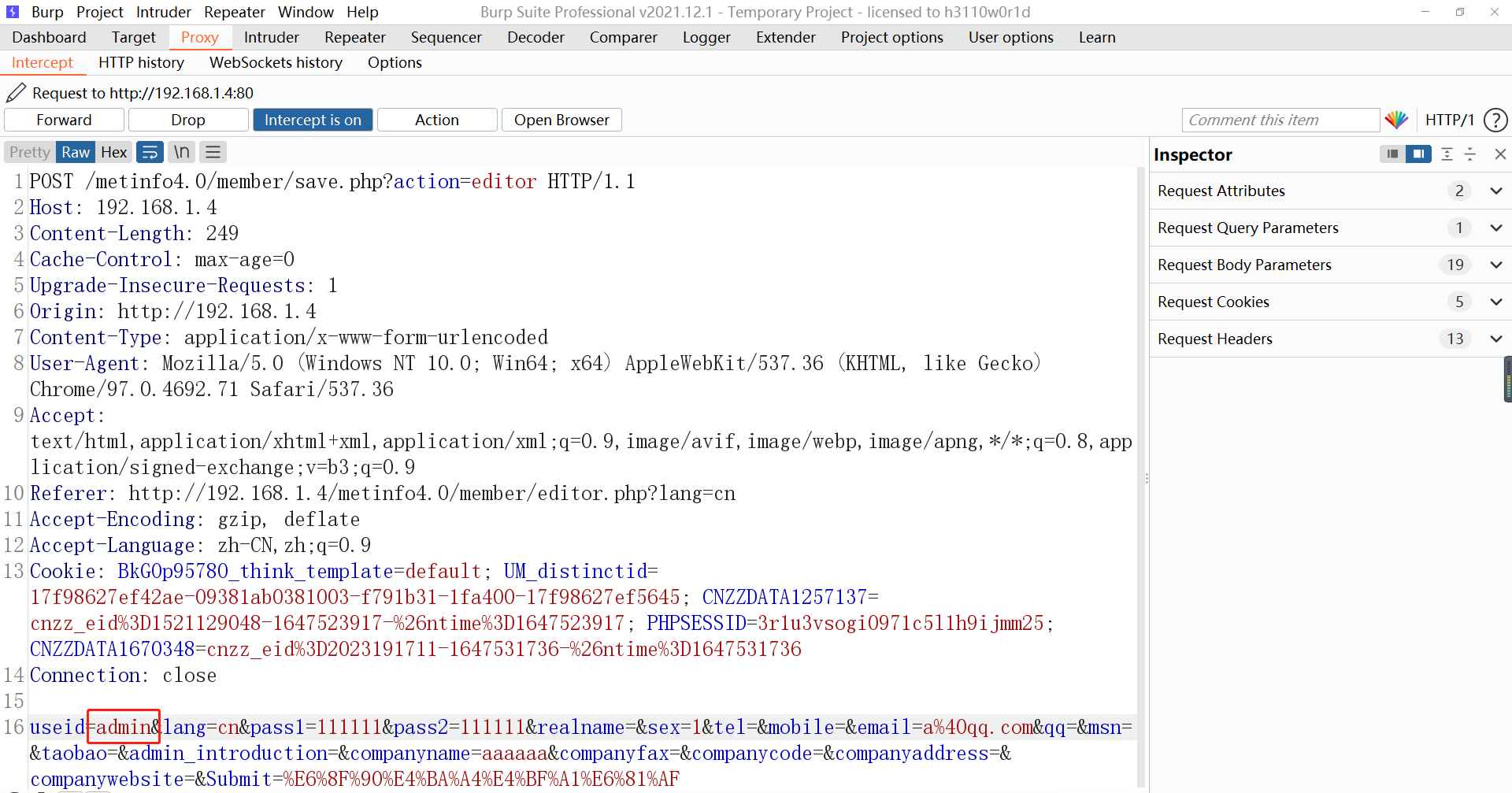Viewport: 1512px width, 793px height.
Task: Click the useid admin value in body
Action: pyautogui.click(x=124, y=726)
